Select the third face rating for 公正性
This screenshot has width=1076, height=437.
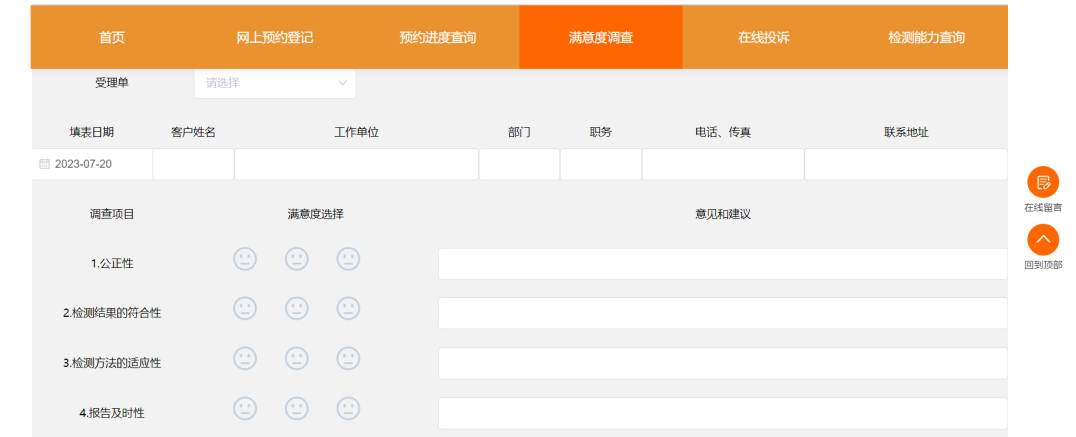pos(348,259)
